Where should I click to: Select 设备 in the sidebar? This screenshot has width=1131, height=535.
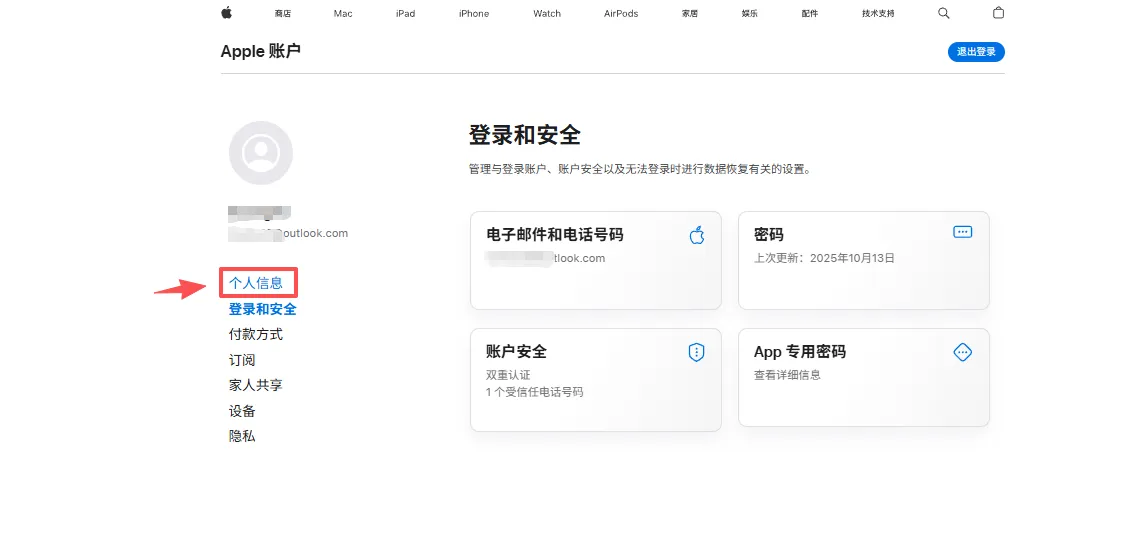click(242, 411)
